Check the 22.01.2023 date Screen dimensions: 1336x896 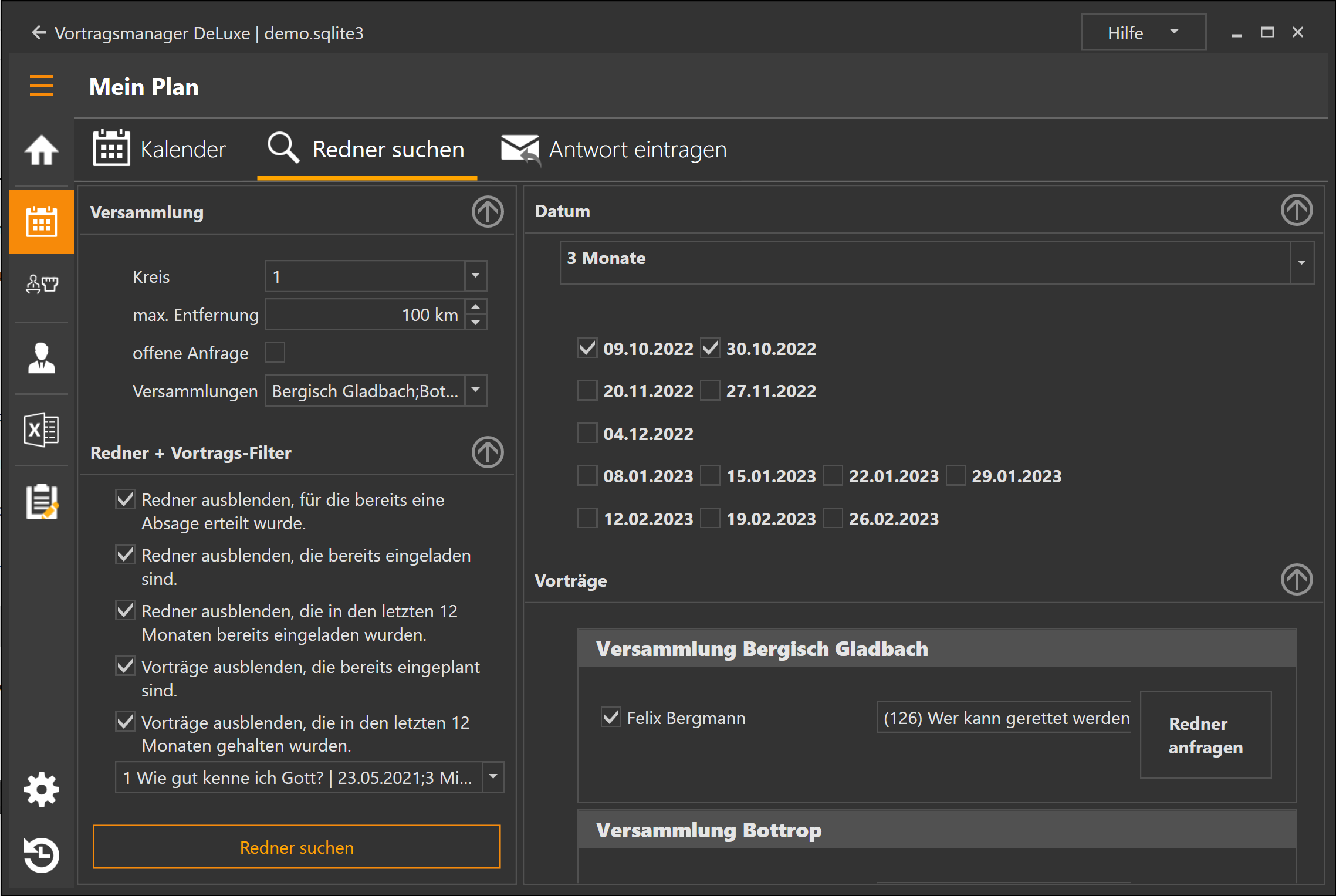tap(833, 475)
